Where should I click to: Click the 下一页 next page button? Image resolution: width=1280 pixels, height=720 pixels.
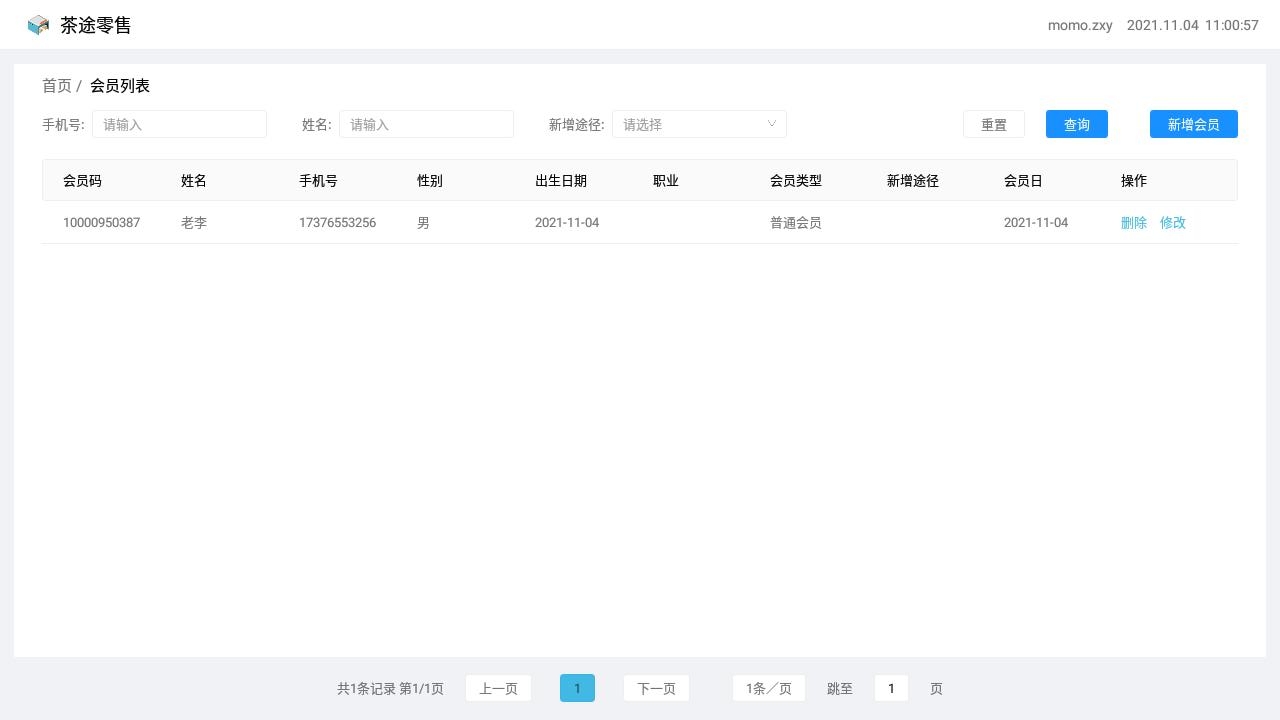coord(656,688)
